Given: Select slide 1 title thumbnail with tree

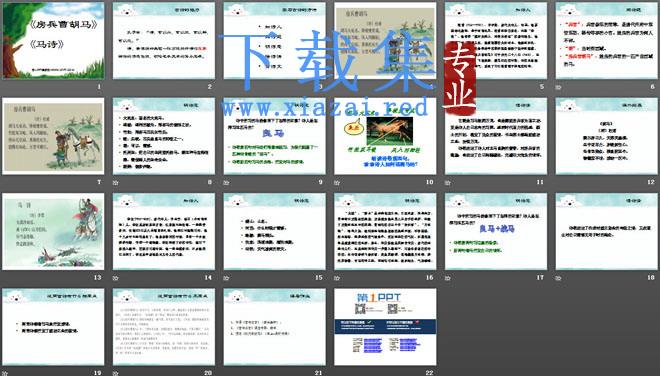Looking at the screenshot, I should [53, 40].
